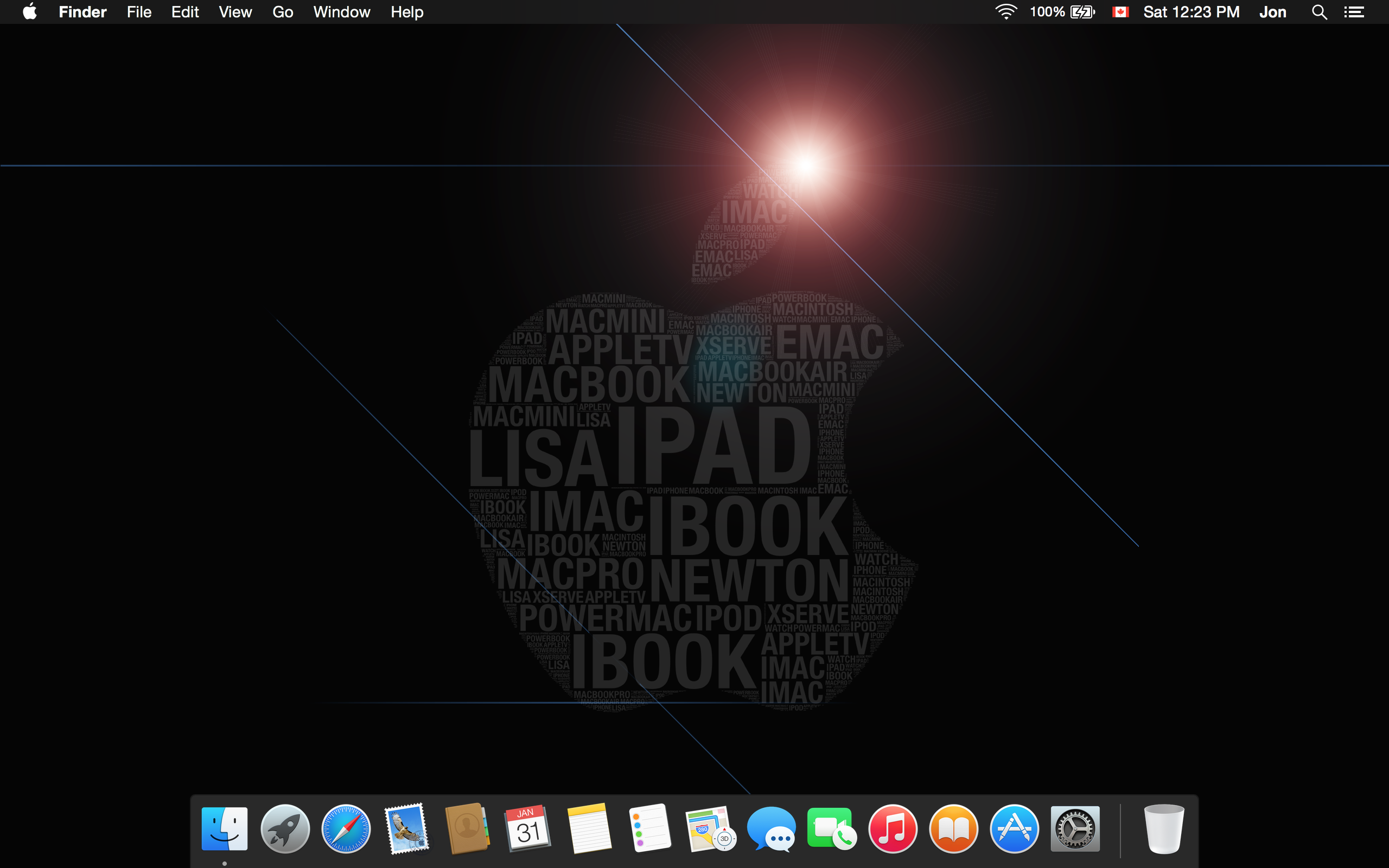This screenshot has width=1389, height=868.
Task: Open Messages speech bubble app
Action: [x=772, y=829]
